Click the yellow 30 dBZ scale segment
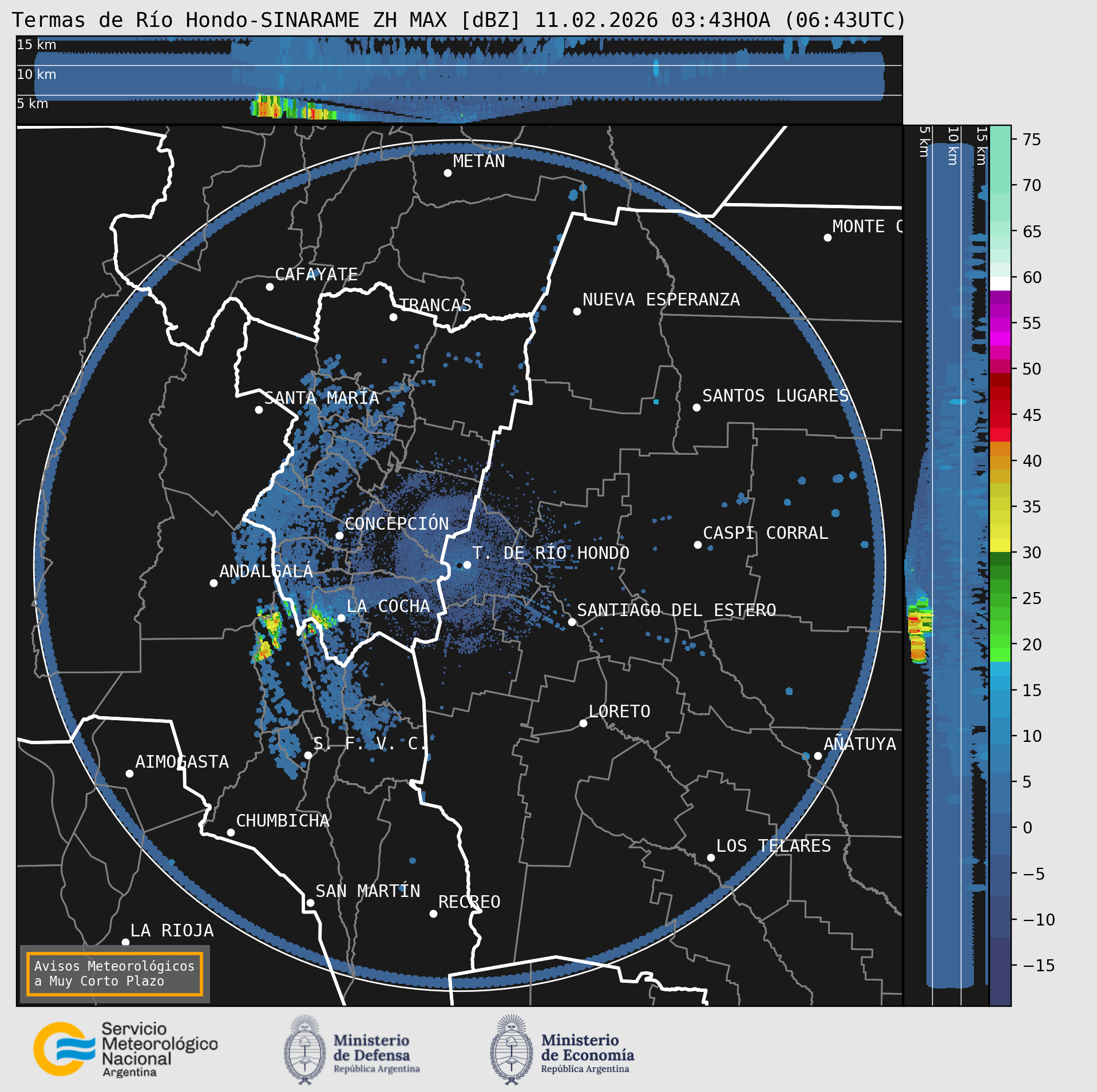This screenshot has width=1097, height=1092. coord(1000,546)
